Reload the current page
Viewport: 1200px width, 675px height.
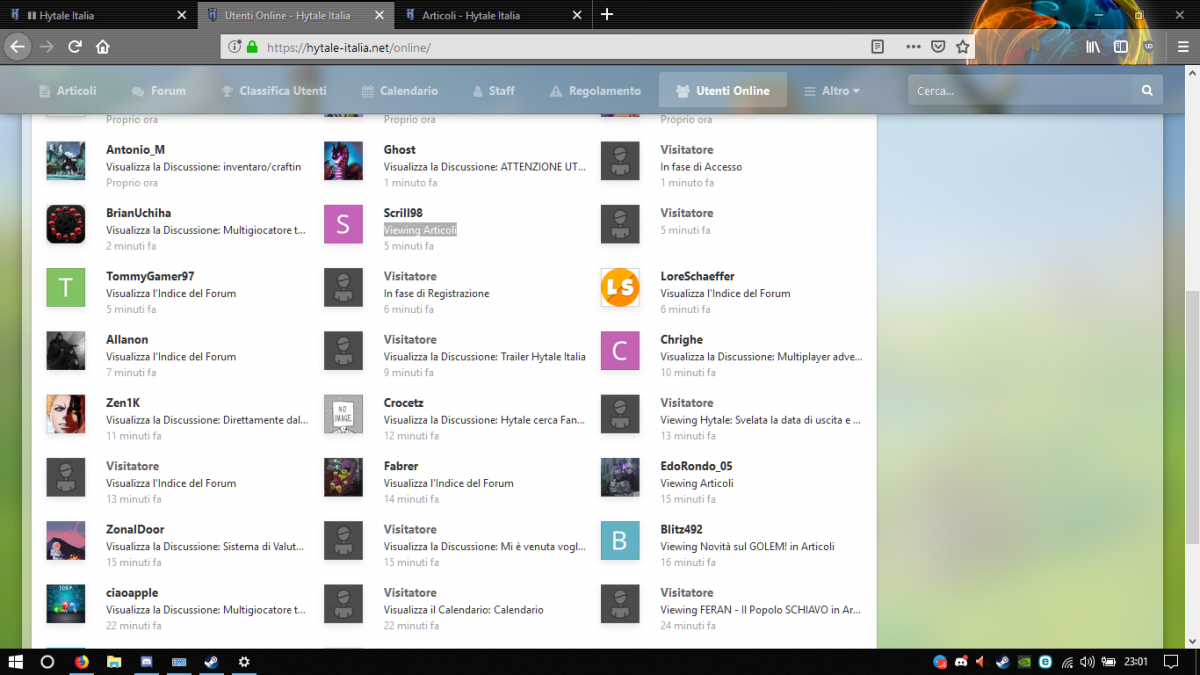click(74, 46)
